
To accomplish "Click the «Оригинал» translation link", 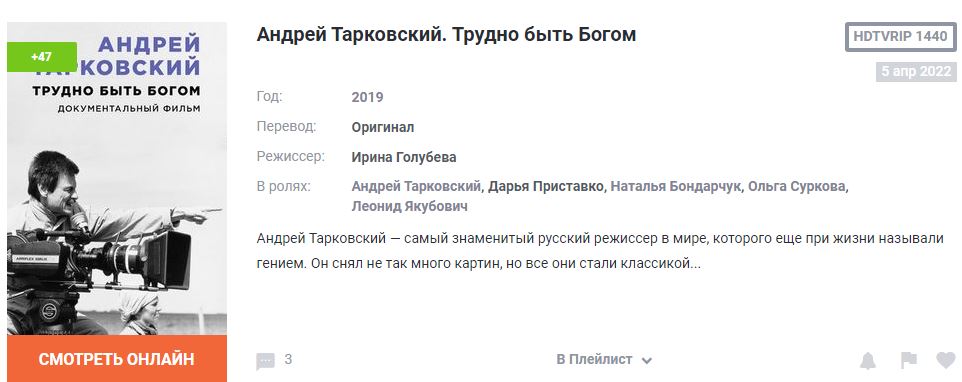I will [x=383, y=128].
